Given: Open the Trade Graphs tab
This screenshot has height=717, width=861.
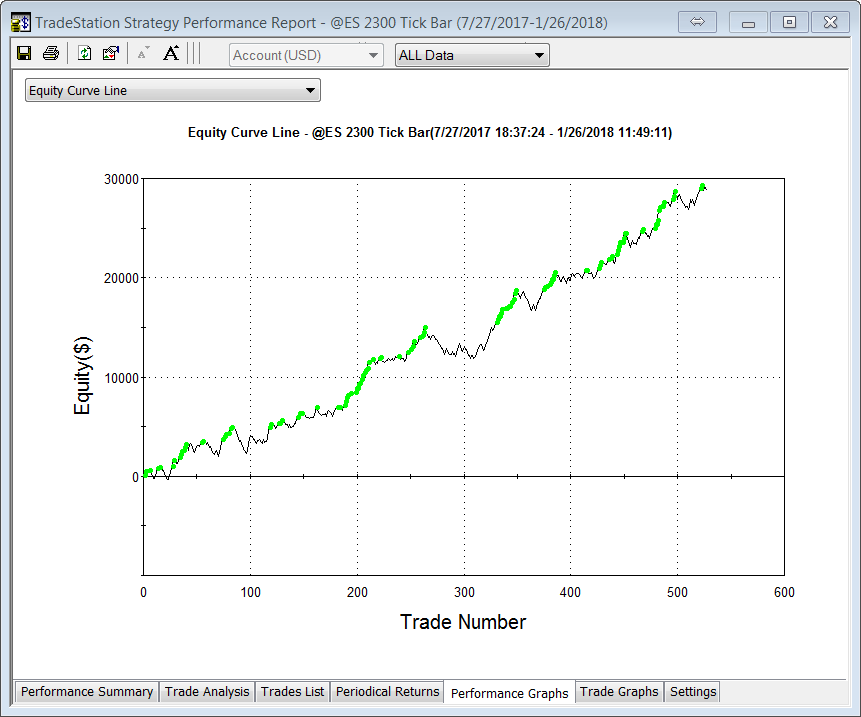Looking at the screenshot, I should point(619,692).
